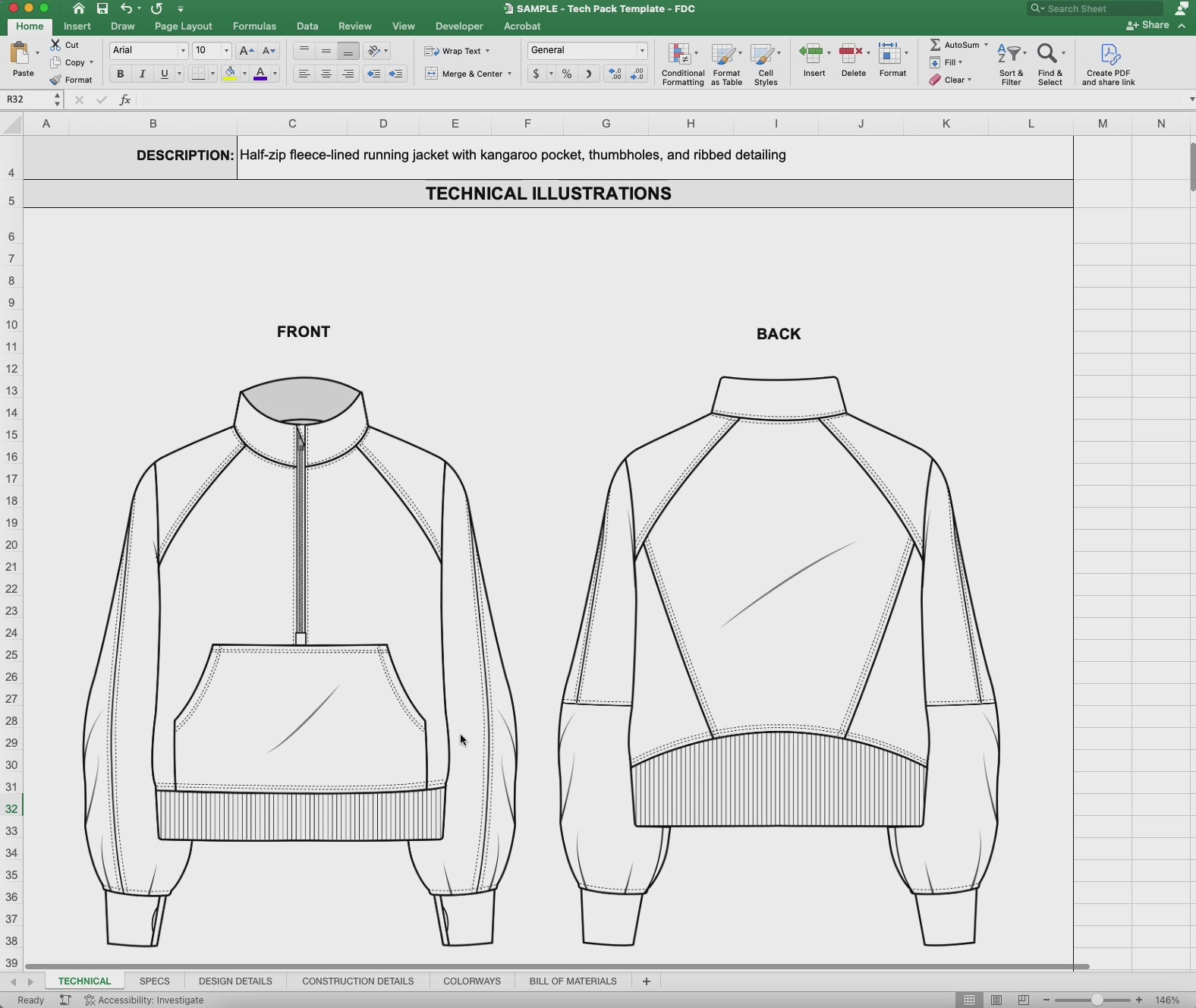Open the font name dropdown showing Arial
Image resolution: width=1196 pixels, height=1008 pixels.
183,51
